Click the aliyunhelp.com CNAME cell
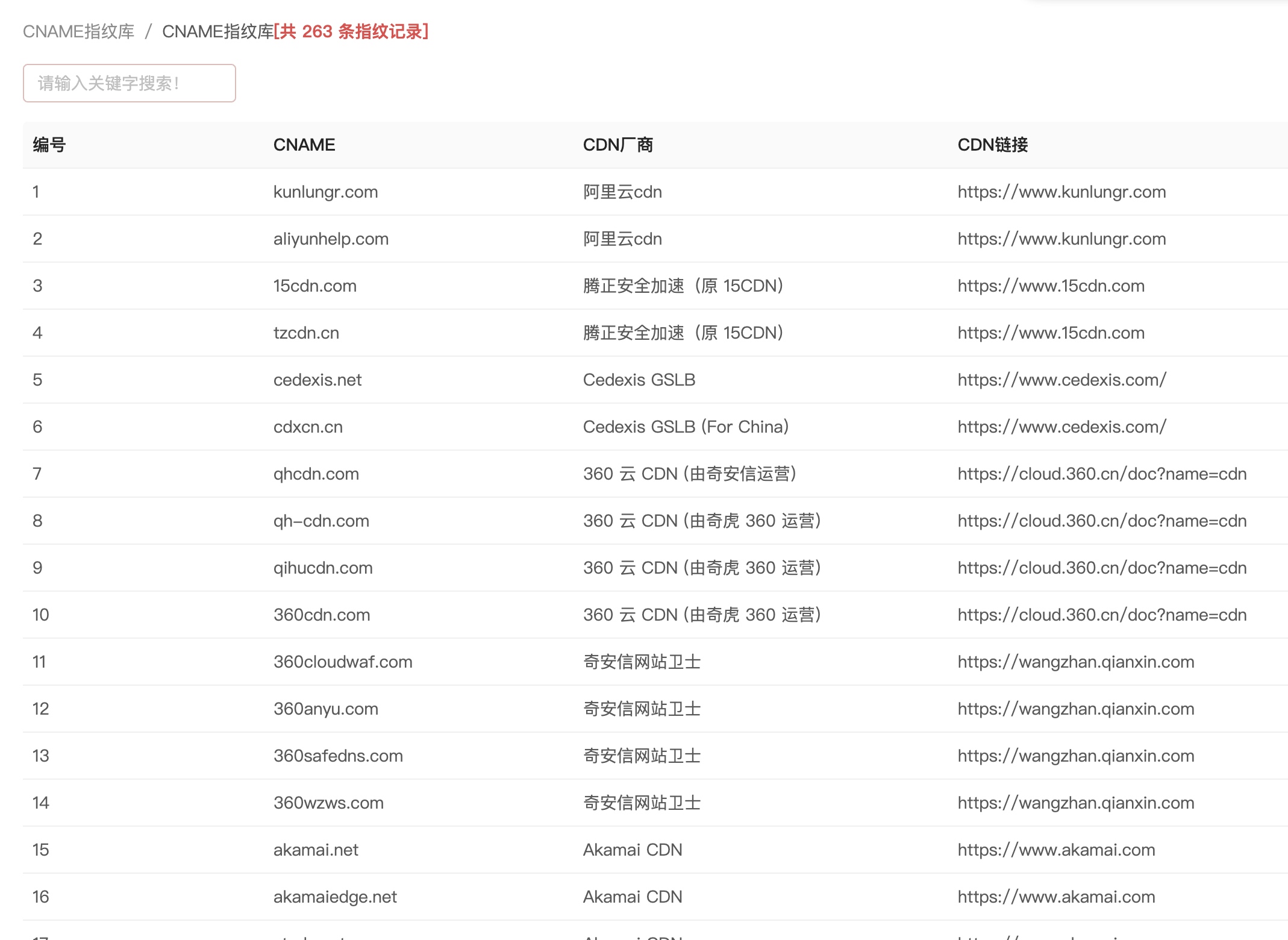 [331, 239]
